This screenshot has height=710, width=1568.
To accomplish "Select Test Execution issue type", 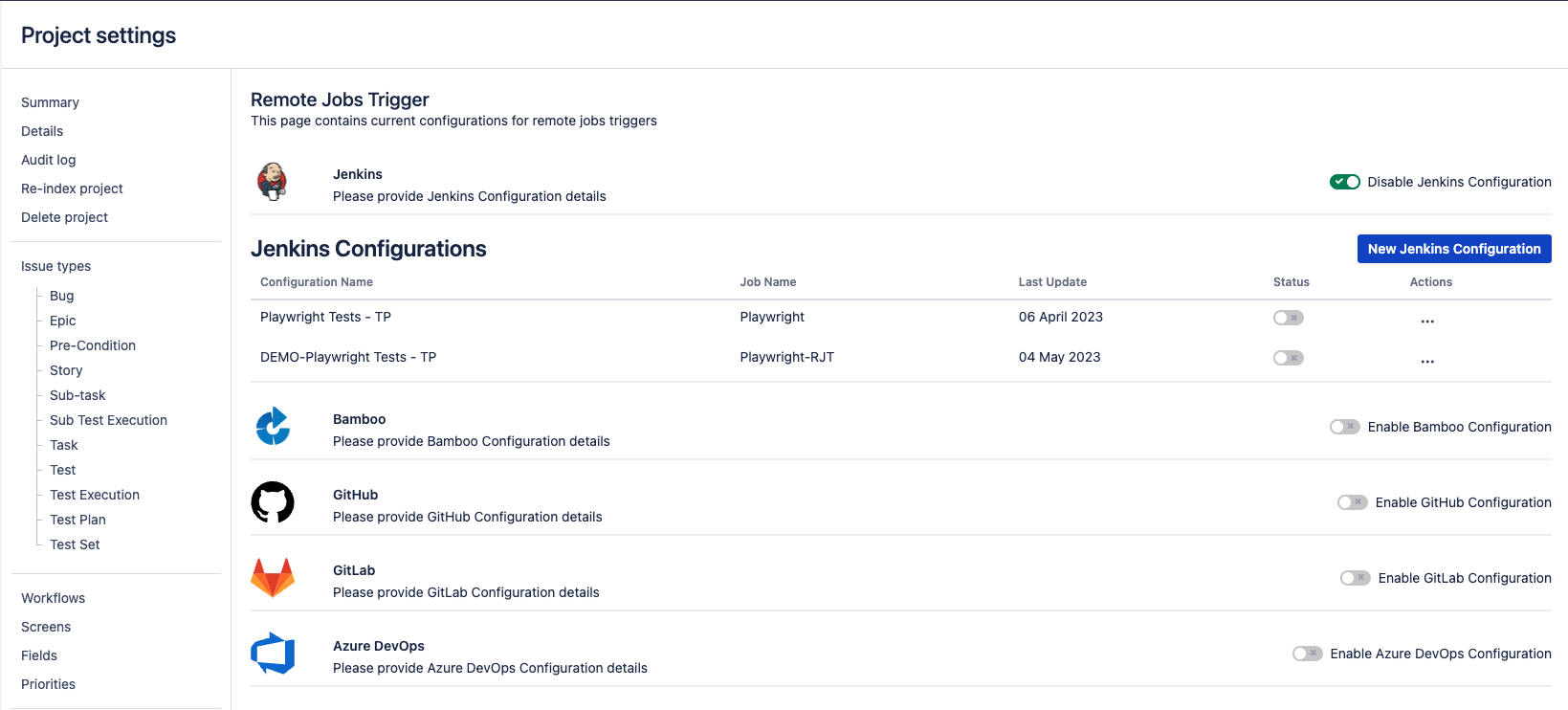I will [95, 495].
